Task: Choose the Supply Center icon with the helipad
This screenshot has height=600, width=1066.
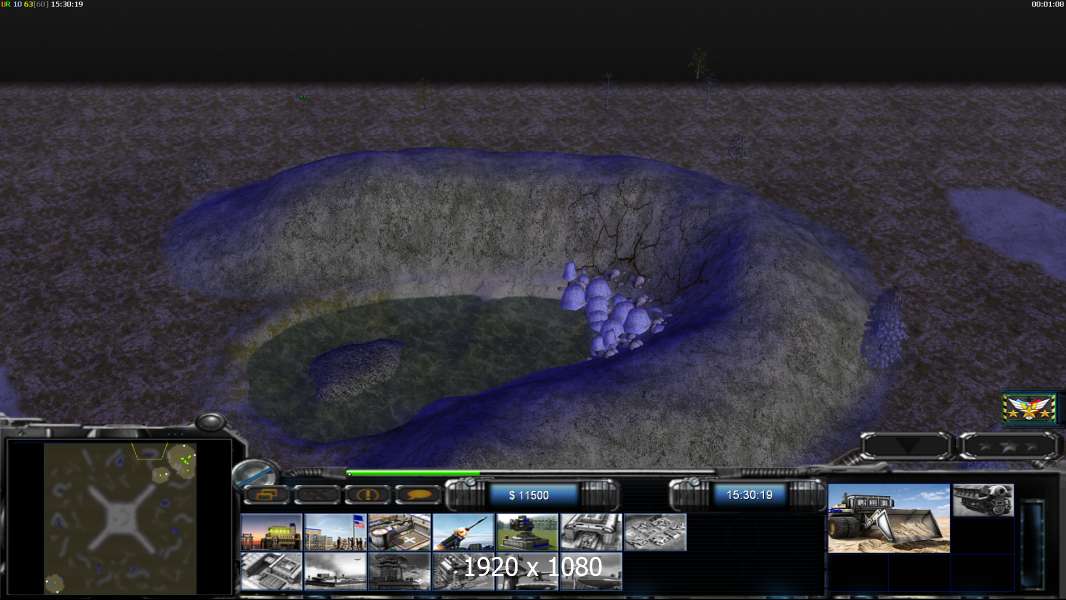Action: [399, 532]
